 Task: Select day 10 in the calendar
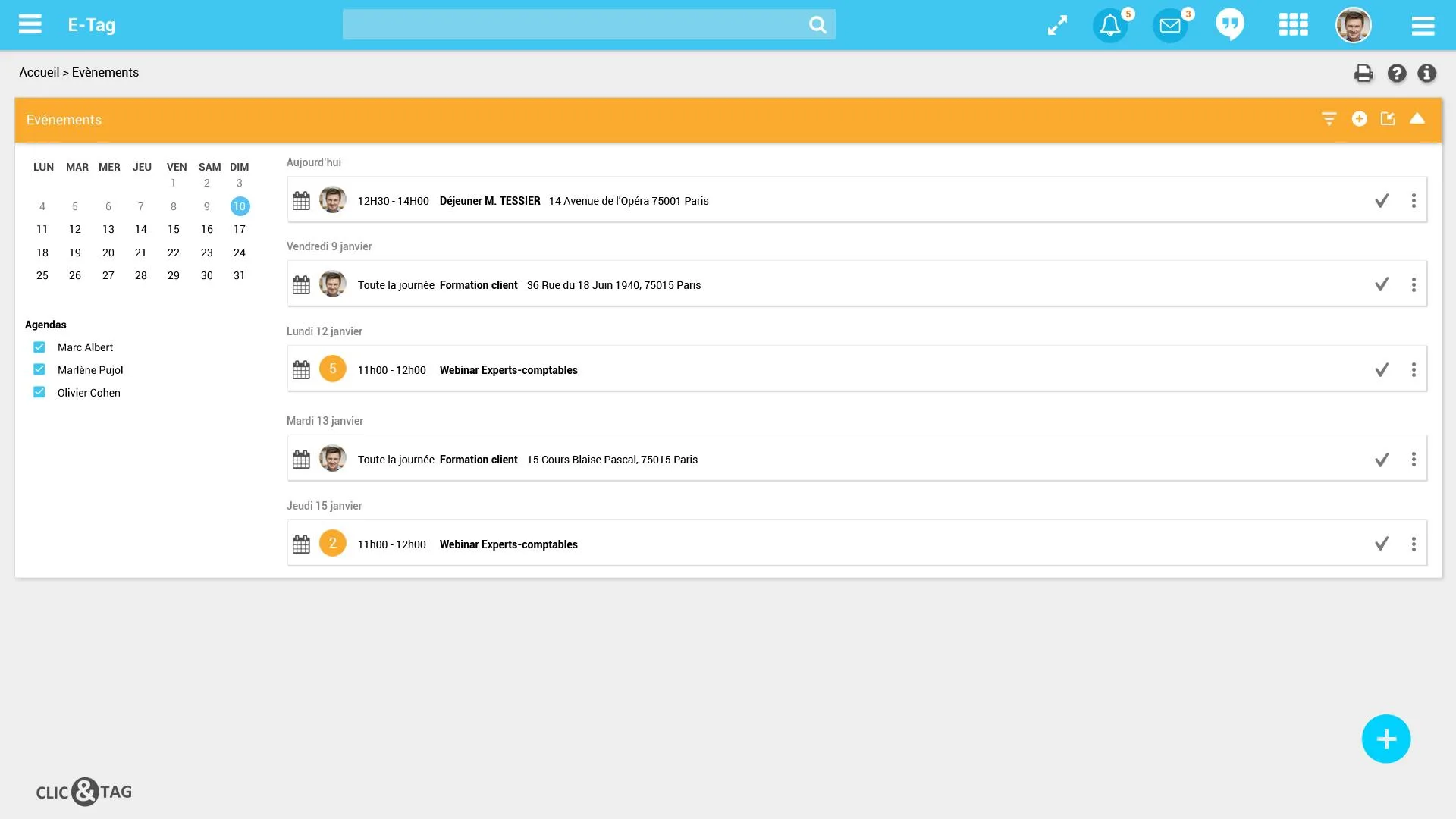coord(240,206)
